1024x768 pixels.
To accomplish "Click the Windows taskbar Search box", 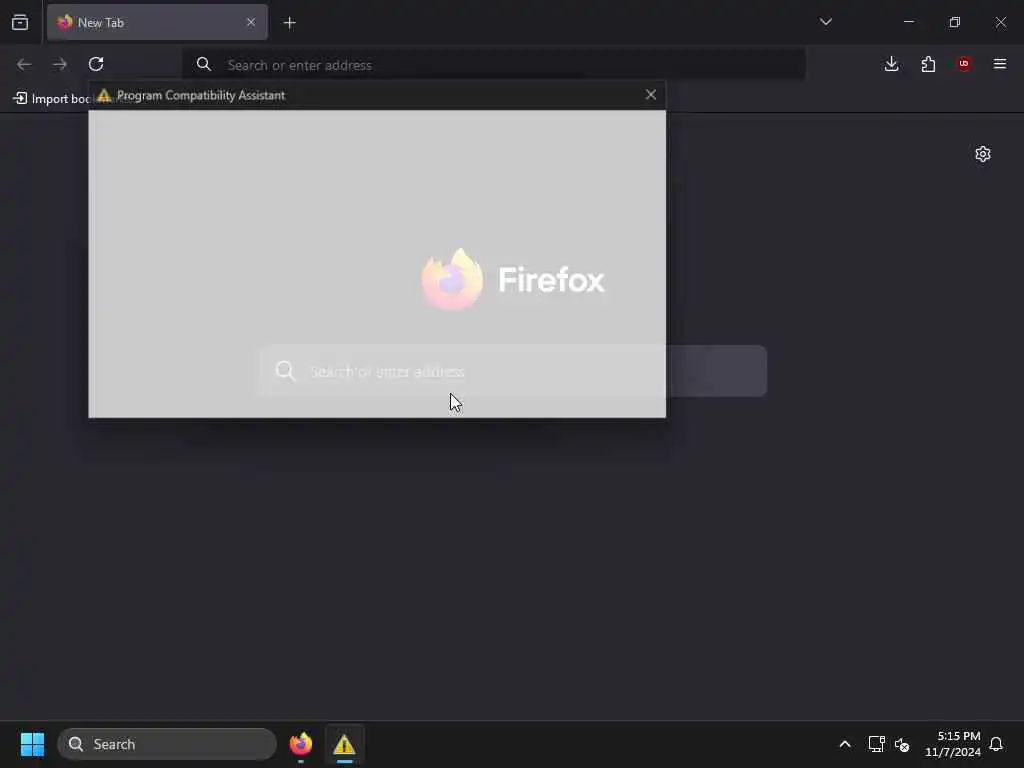I will tap(167, 744).
